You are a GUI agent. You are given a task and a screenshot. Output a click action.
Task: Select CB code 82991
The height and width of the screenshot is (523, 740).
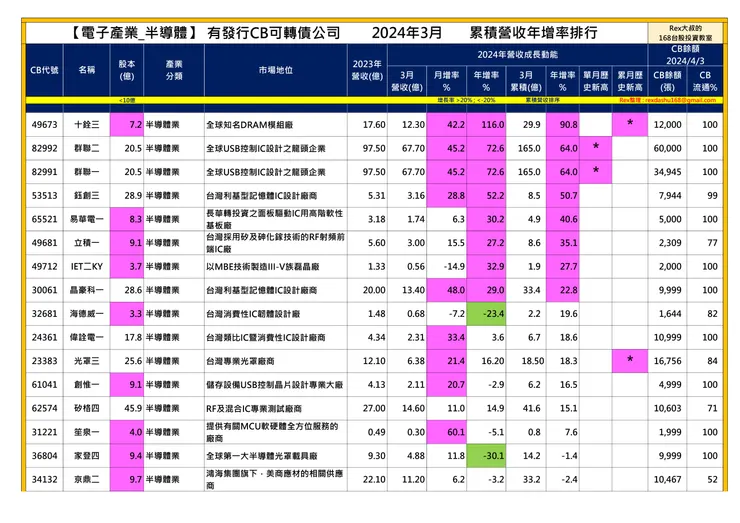(44, 172)
